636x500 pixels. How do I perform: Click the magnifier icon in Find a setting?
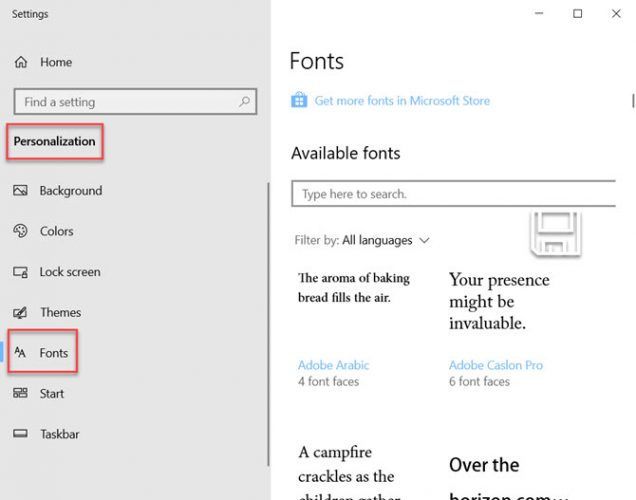(244, 101)
